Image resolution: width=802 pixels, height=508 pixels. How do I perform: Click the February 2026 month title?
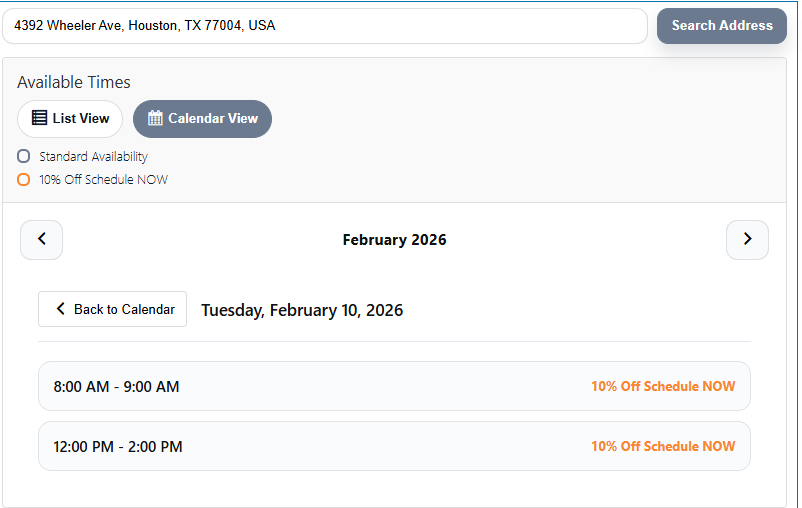point(394,240)
